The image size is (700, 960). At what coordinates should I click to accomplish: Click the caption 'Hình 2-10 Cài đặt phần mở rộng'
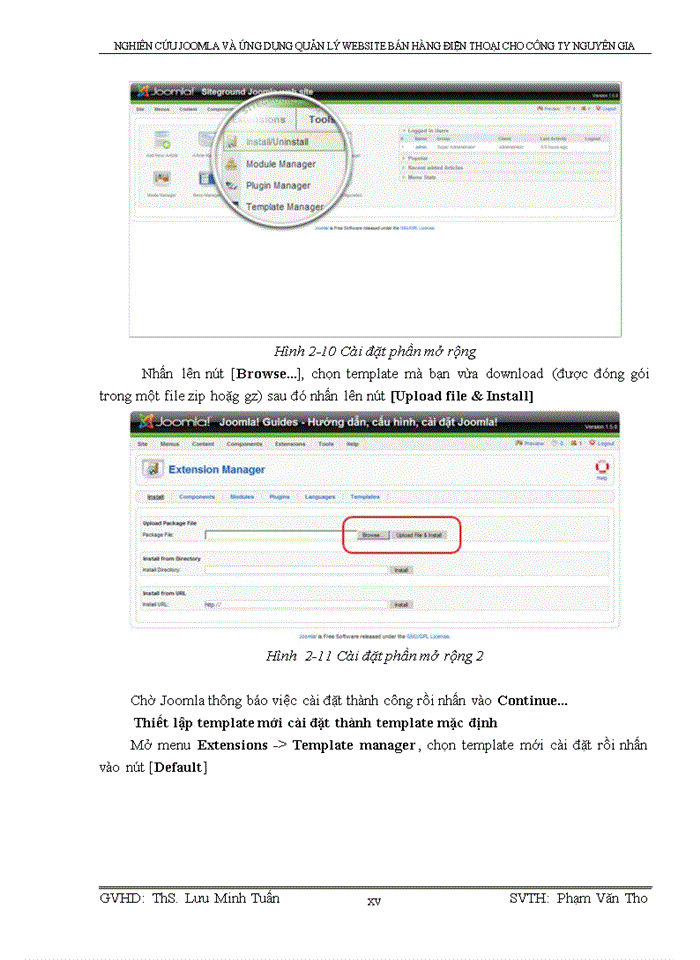tap(375, 351)
